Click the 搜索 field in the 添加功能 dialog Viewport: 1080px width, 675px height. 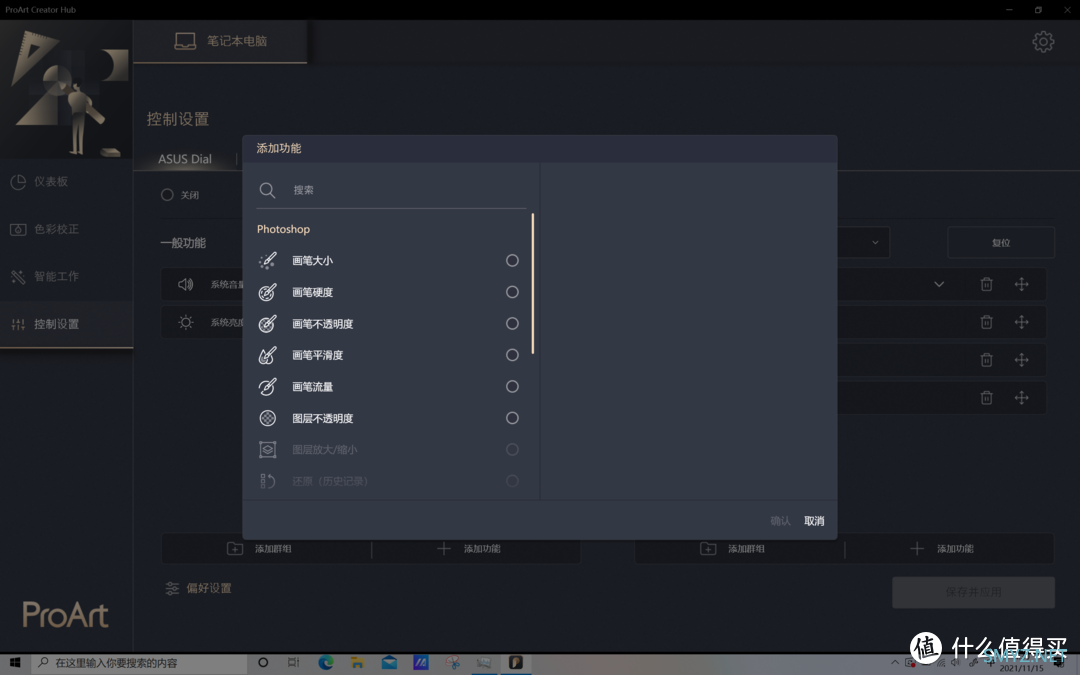(391, 190)
